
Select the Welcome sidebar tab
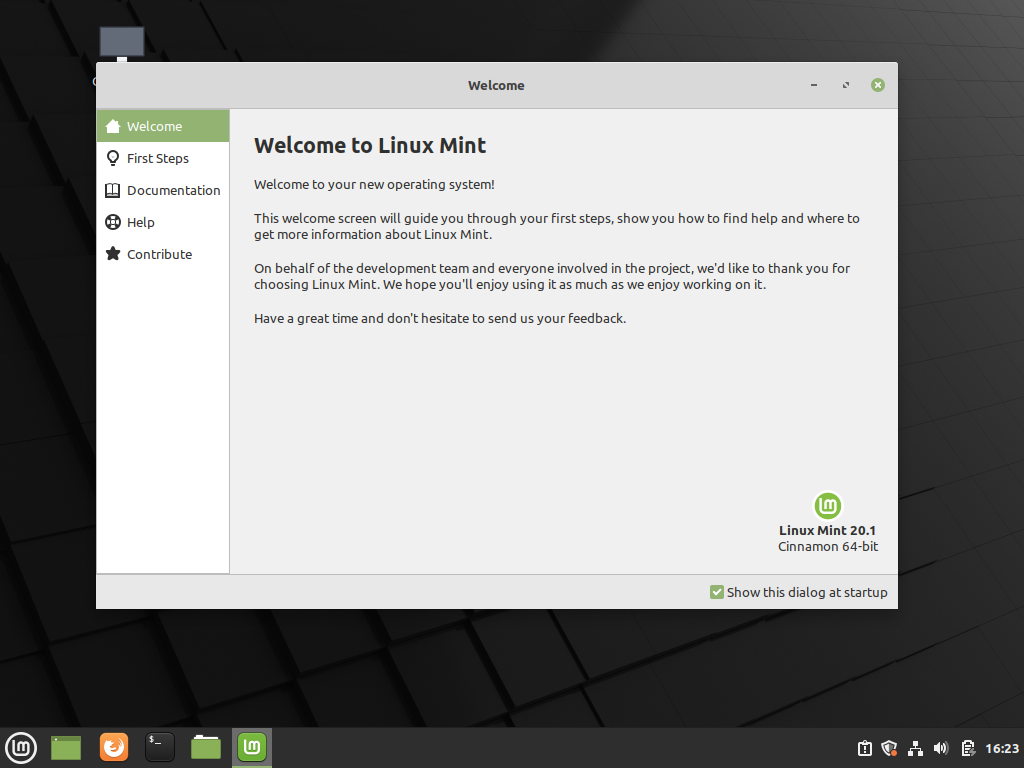pyautogui.click(x=163, y=126)
